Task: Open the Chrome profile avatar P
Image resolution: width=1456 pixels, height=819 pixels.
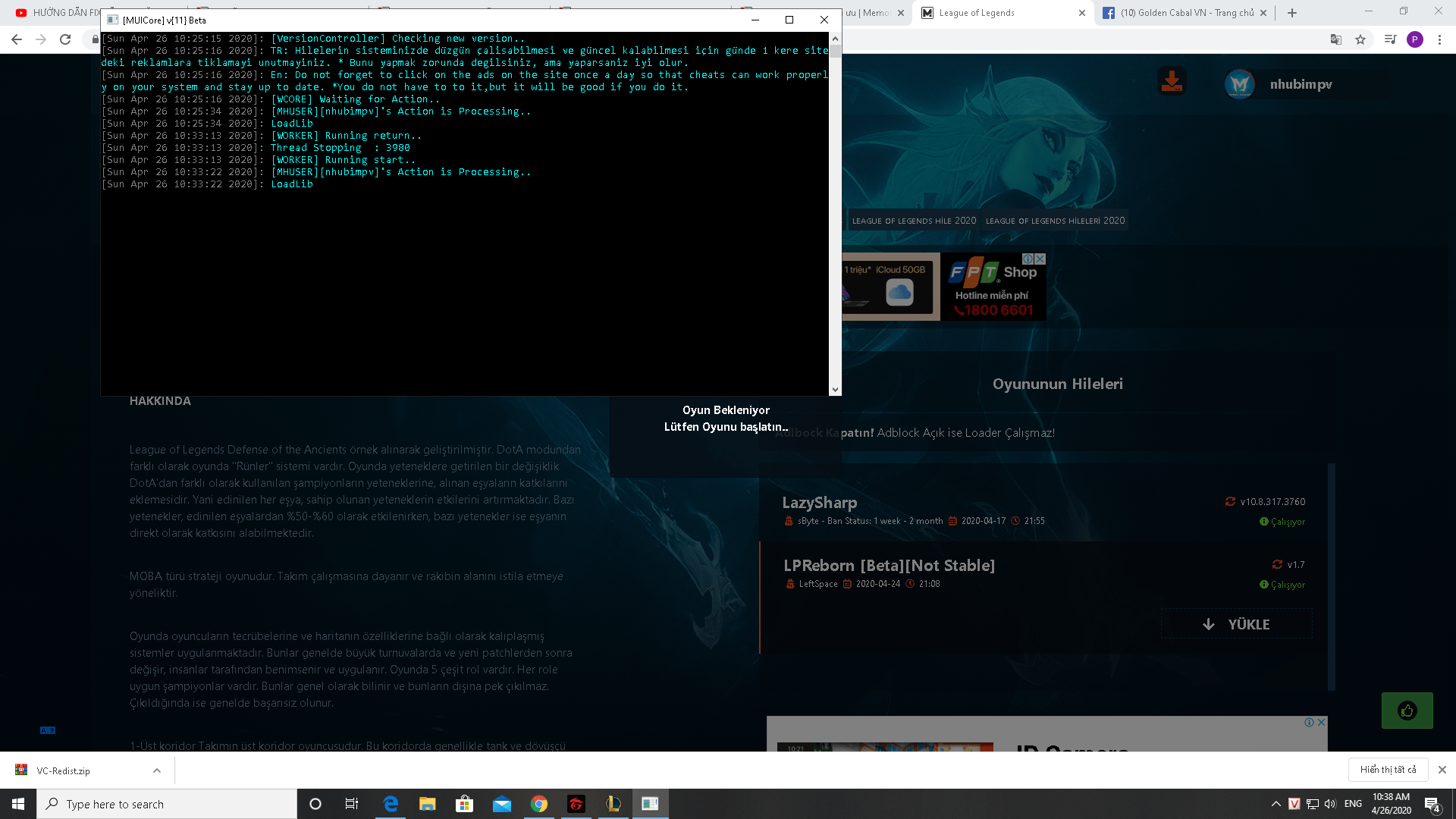Action: 1415,39
